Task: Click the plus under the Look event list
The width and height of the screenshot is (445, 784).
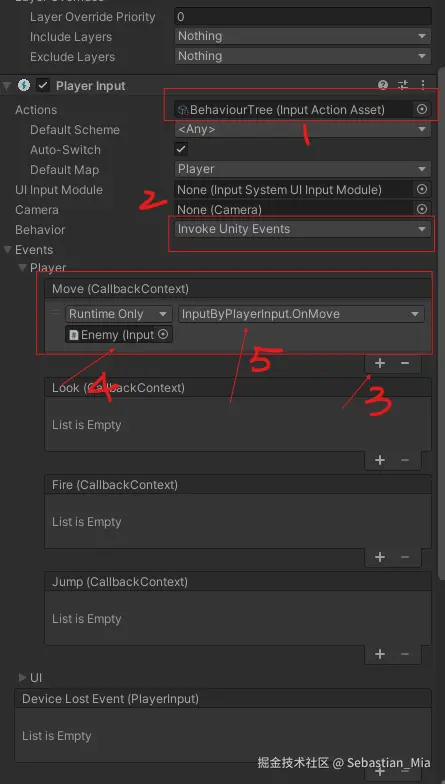Action: [x=380, y=460]
